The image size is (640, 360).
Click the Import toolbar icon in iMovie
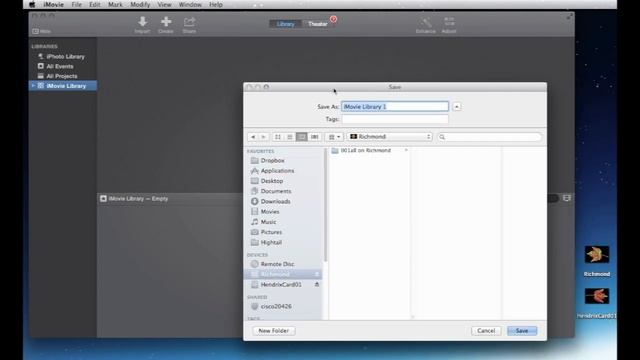click(x=142, y=25)
